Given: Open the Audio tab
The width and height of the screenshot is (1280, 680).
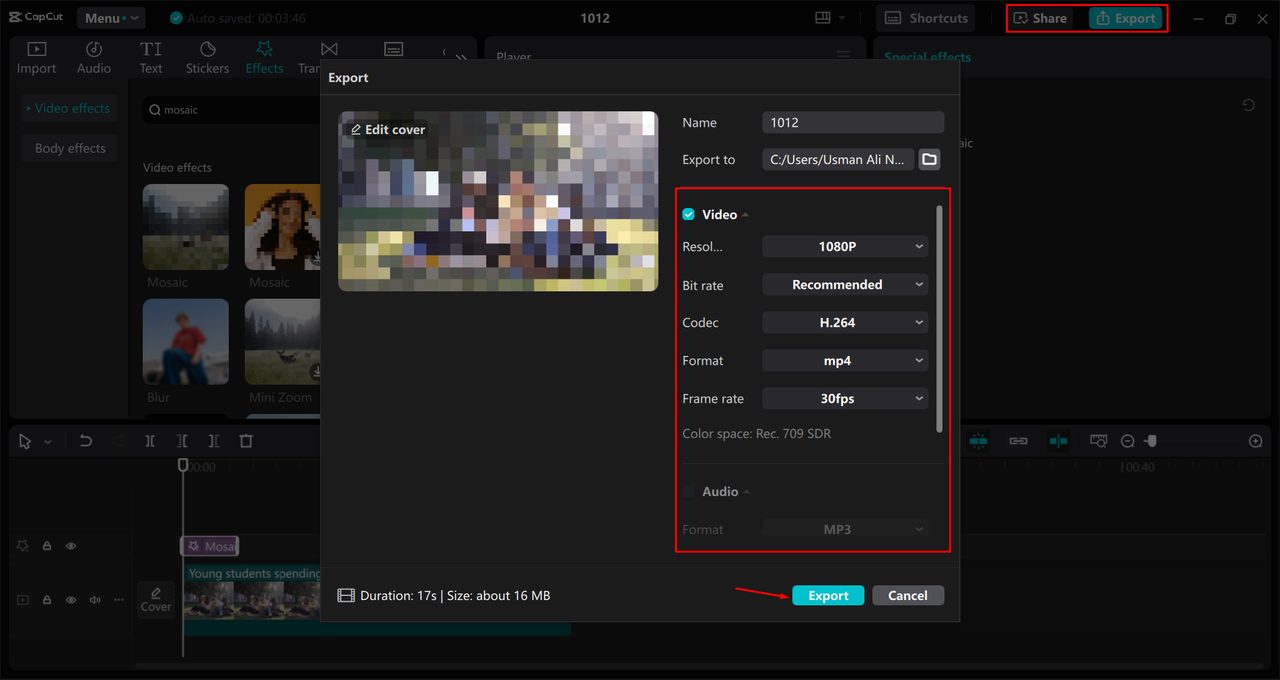Looking at the screenshot, I should 94,58.
